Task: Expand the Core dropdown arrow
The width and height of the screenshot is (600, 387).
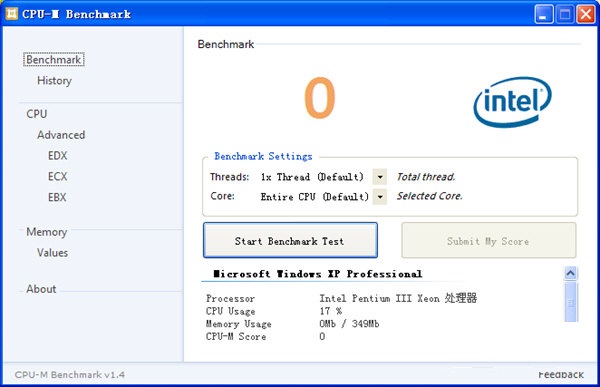Action: point(380,197)
